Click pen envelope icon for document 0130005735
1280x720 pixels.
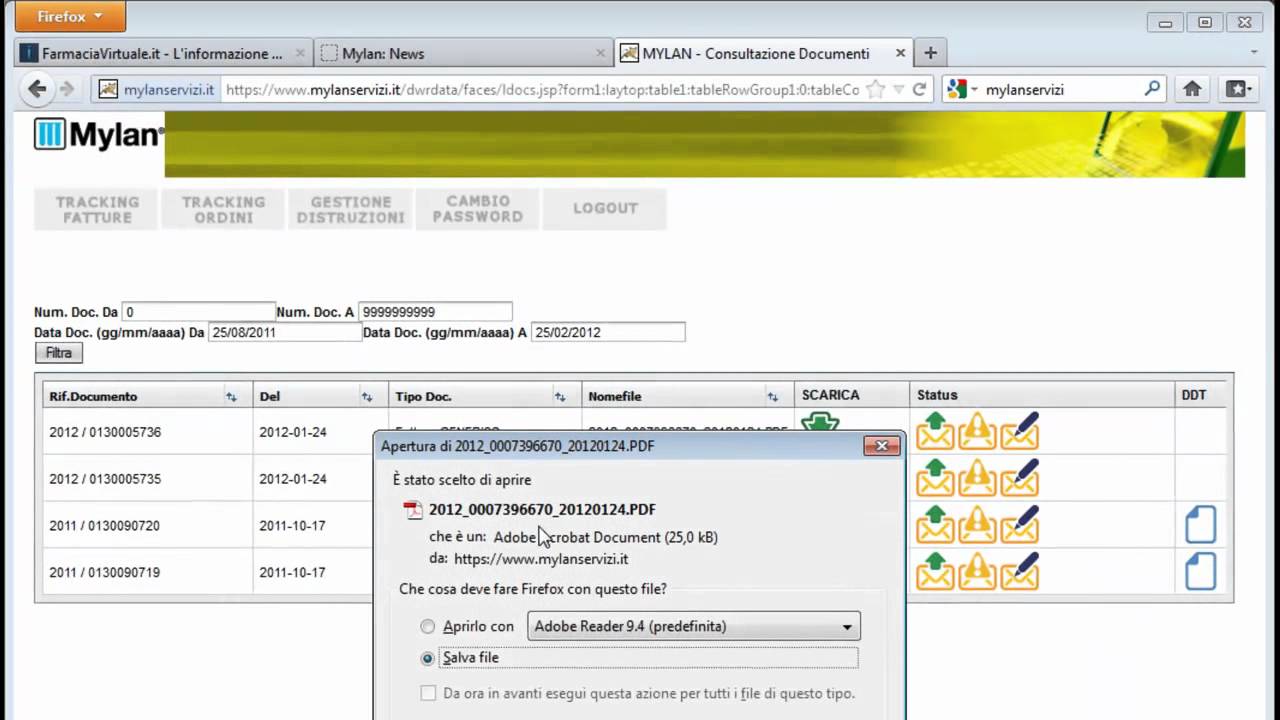[1019, 478]
